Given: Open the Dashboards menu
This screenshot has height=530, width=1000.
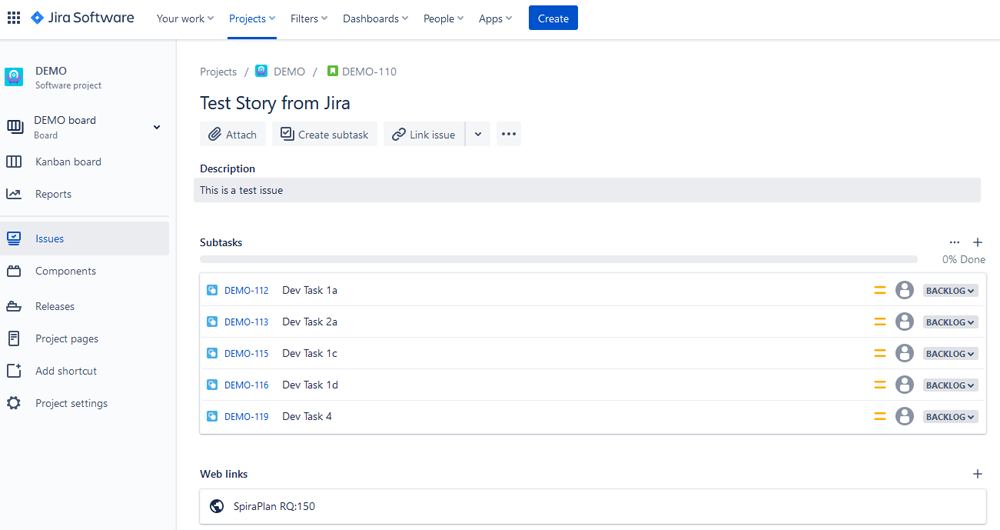Looking at the screenshot, I should [x=375, y=18].
